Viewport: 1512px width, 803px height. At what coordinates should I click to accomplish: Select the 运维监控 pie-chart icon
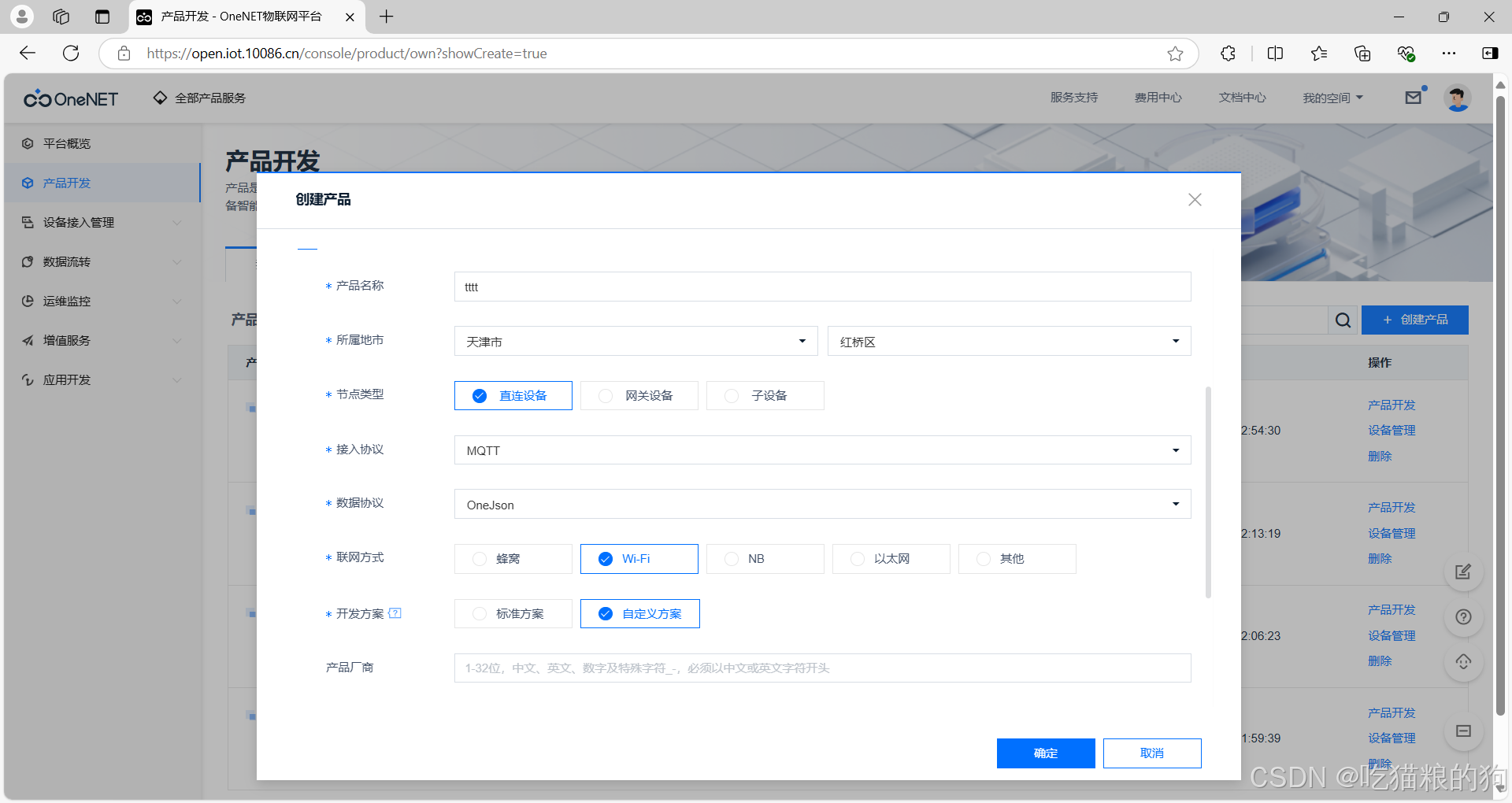pyautogui.click(x=28, y=301)
